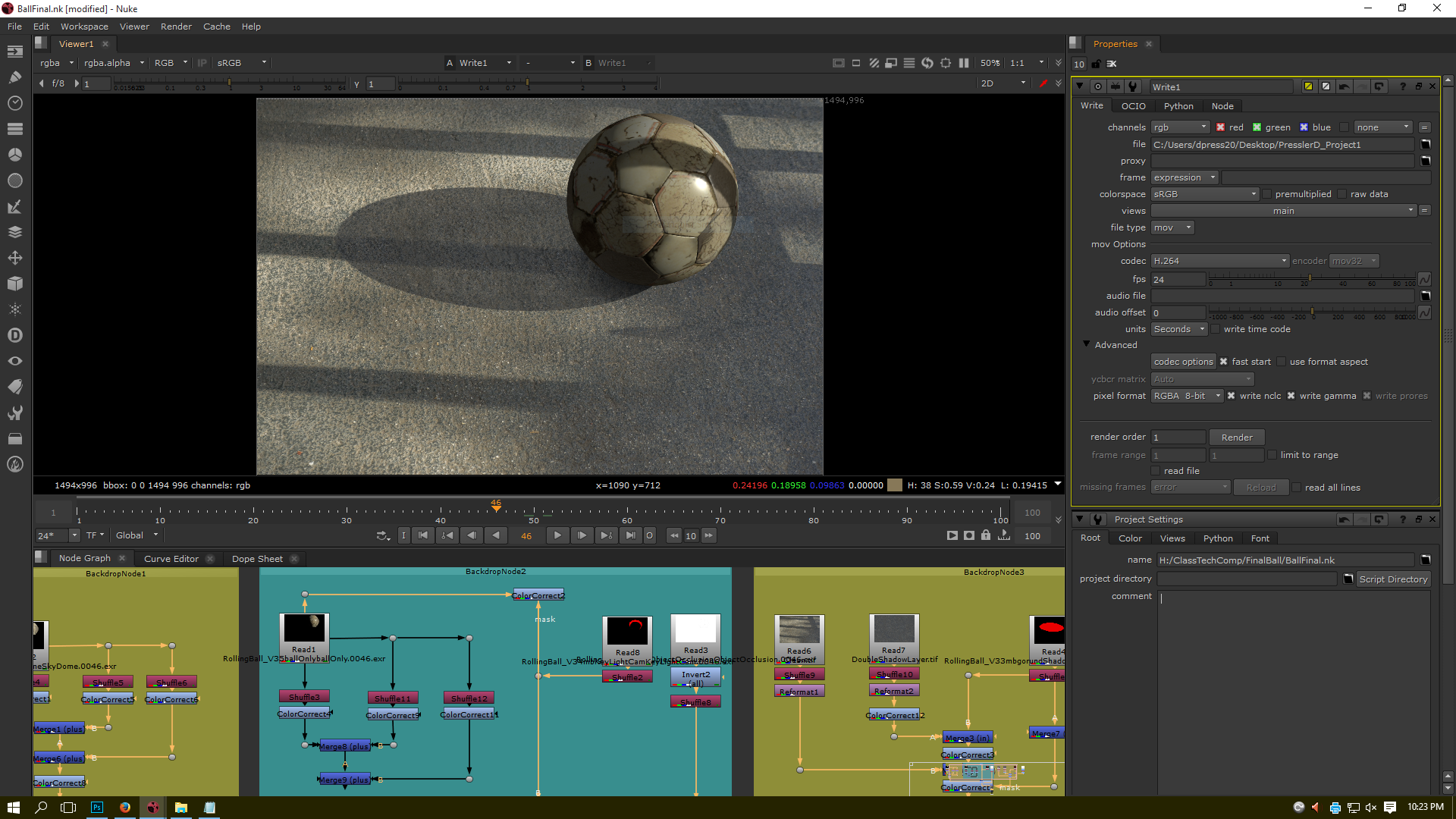Switch to the Curve Editor tab

171,559
